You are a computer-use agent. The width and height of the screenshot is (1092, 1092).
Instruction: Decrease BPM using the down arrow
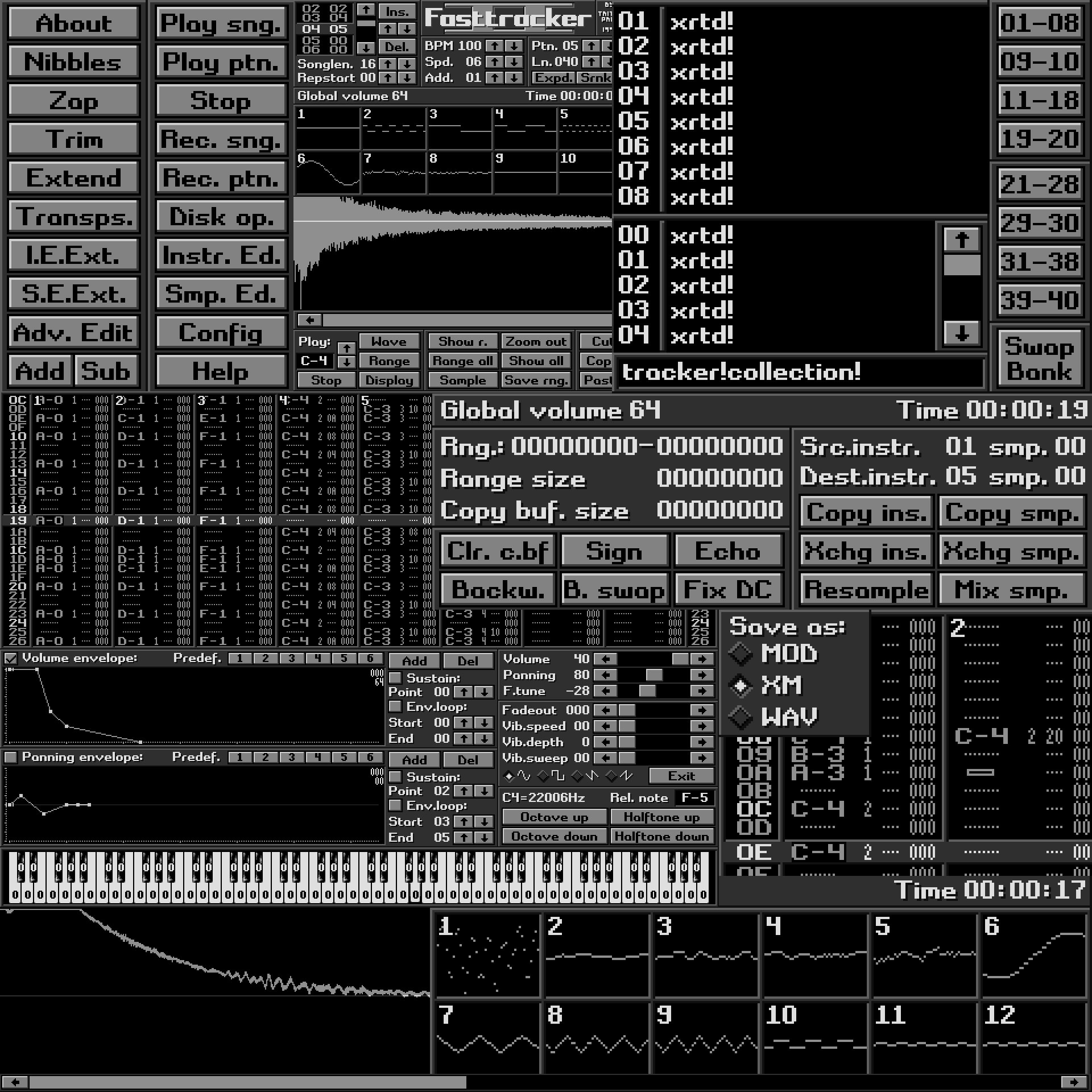pyautogui.click(x=514, y=45)
